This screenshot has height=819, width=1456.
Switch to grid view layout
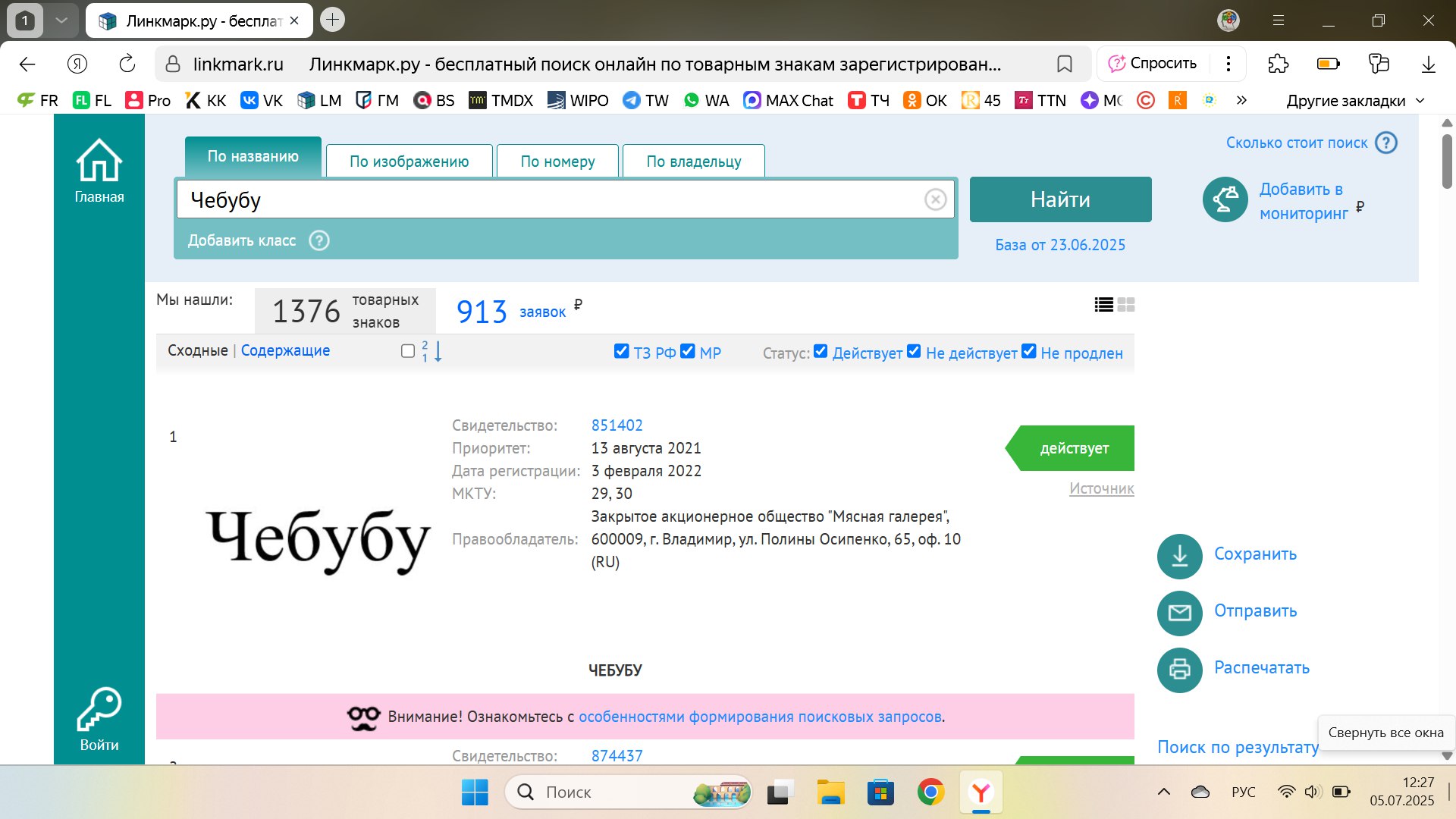(x=1126, y=305)
